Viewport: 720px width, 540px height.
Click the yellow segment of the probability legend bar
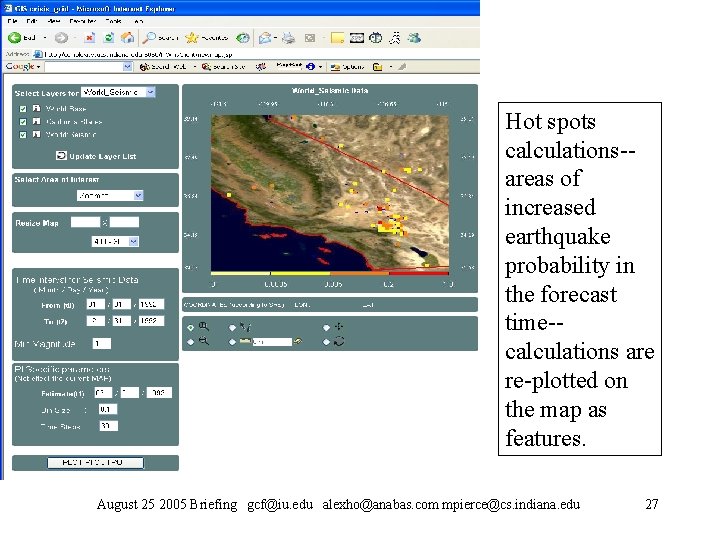[300, 274]
